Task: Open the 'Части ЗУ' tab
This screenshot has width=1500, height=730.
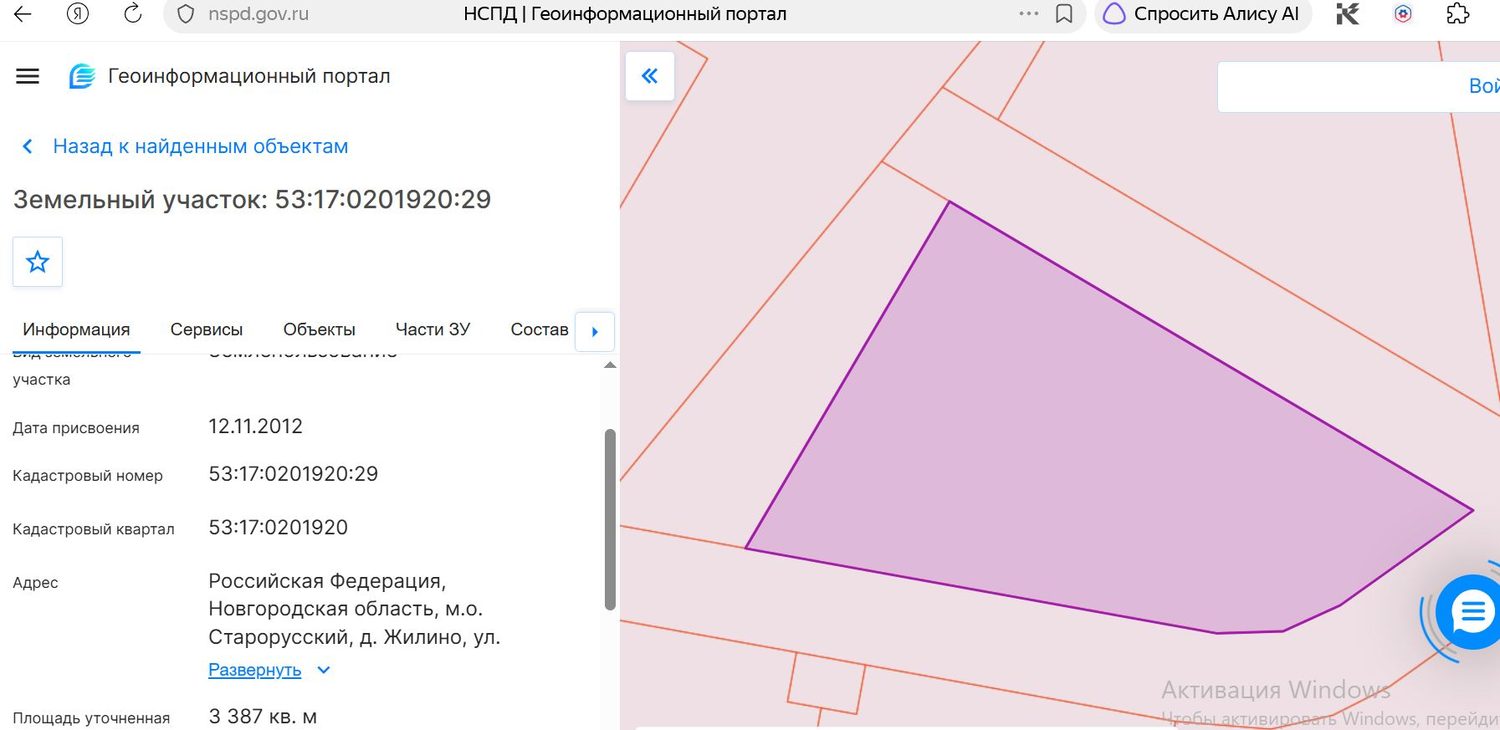Action: pos(433,330)
